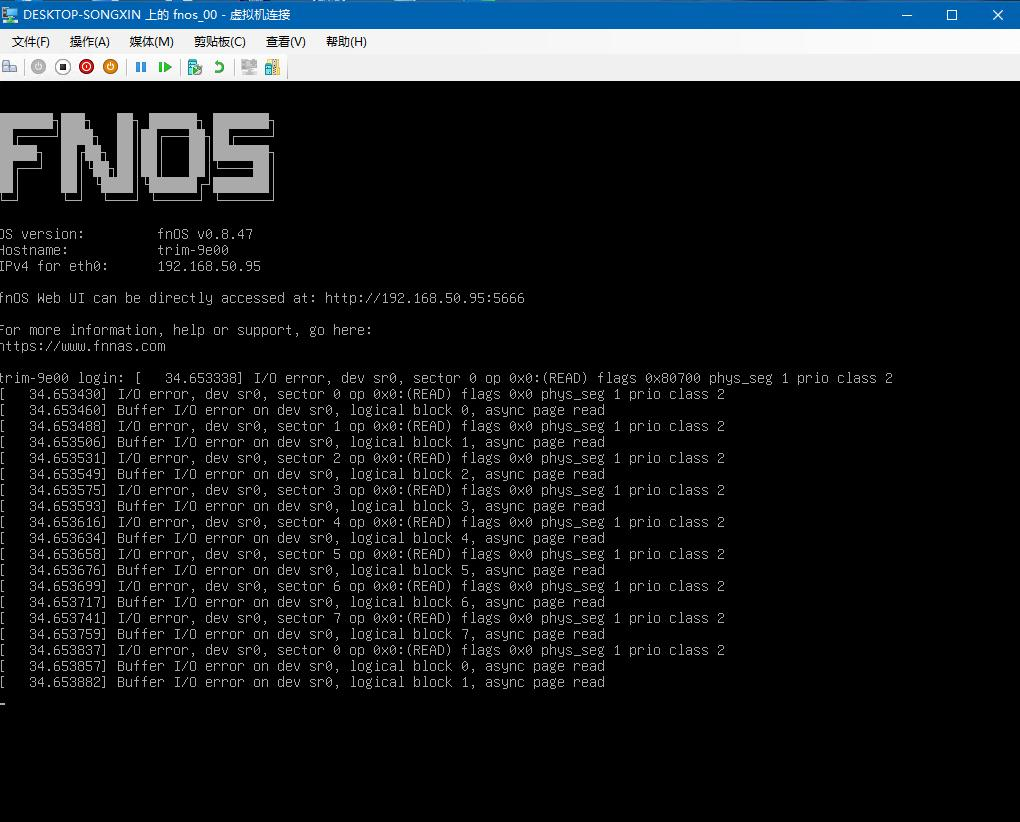Open the 剪贴板(C) menu
Image resolution: width=1020 pixels, height=822 pixels.
pyautogui.click(x=220, y=42)
